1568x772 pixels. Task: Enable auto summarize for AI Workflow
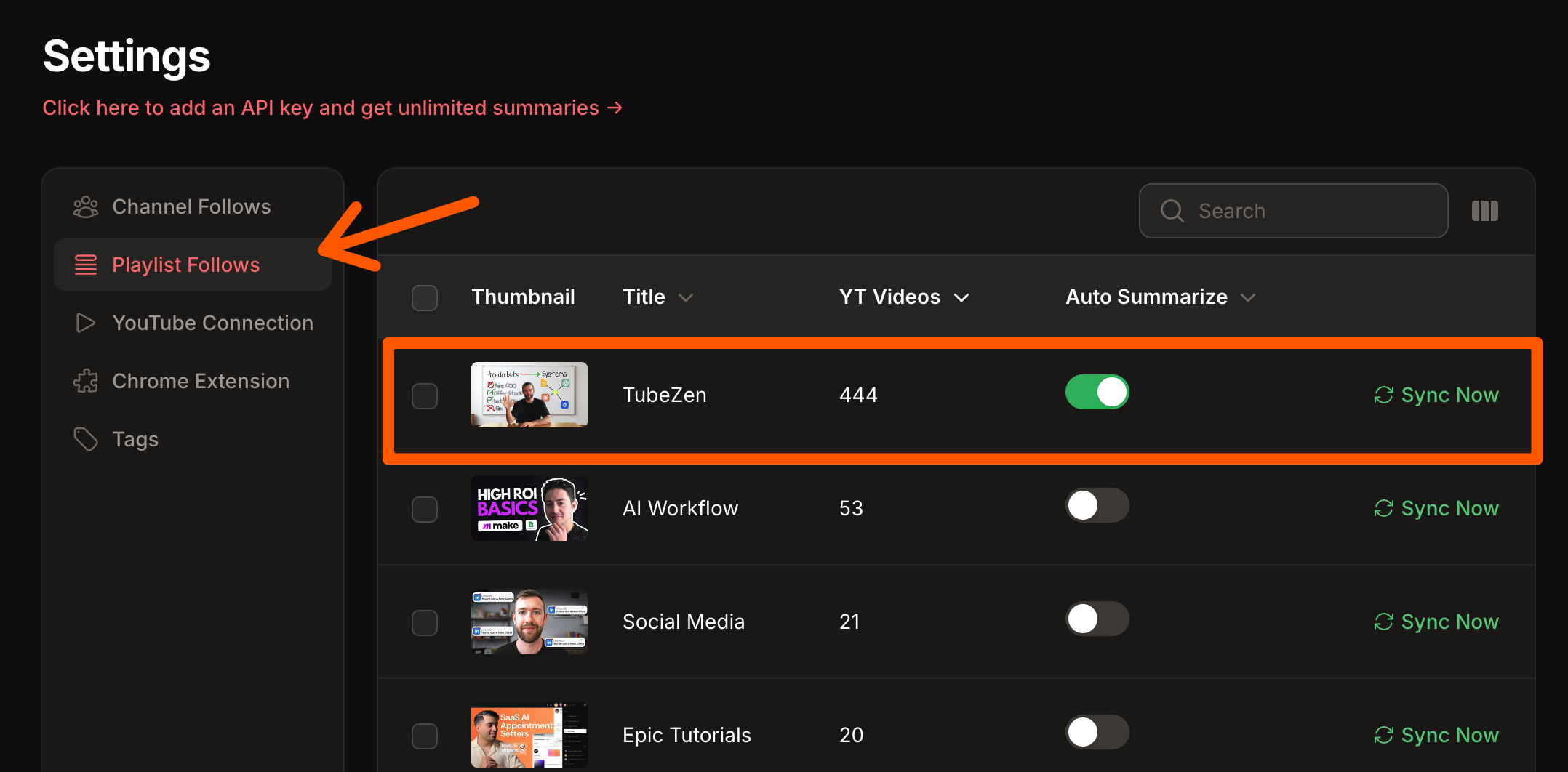point(1097,505)
